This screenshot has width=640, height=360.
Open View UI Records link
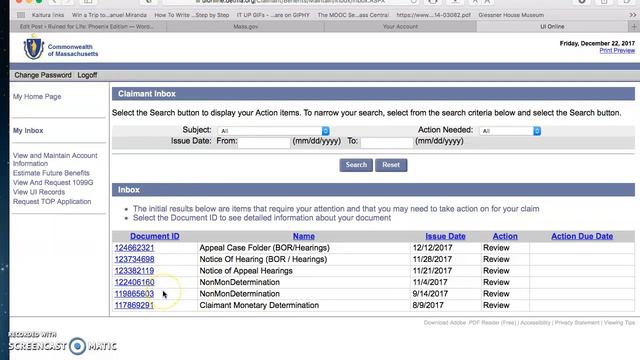point(39,192)
